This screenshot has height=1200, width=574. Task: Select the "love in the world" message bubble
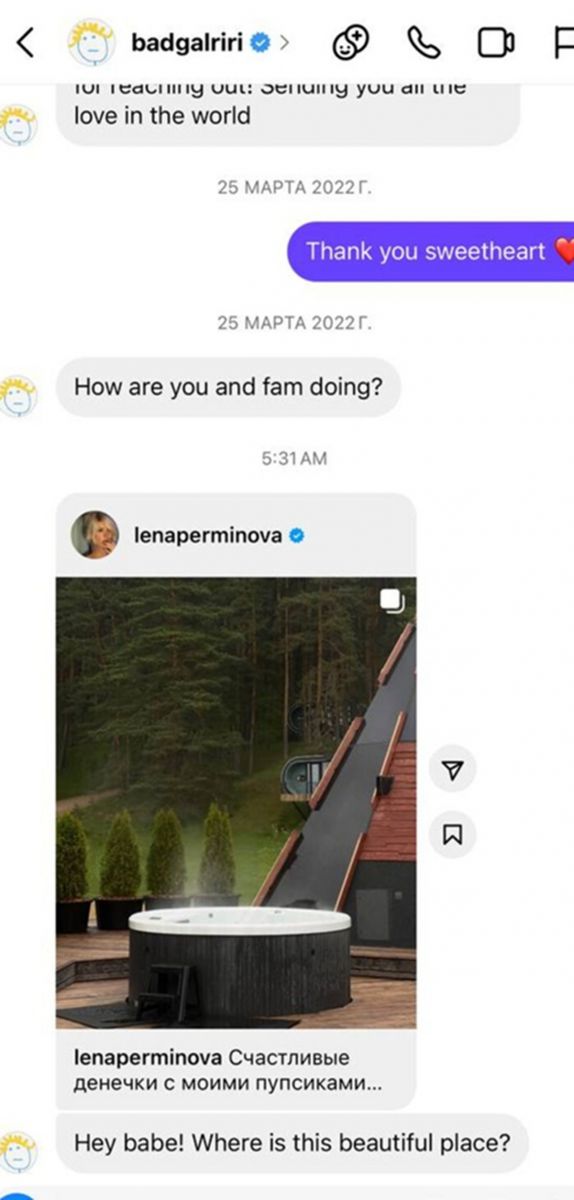pyautogui.click(x=288, y=108)
